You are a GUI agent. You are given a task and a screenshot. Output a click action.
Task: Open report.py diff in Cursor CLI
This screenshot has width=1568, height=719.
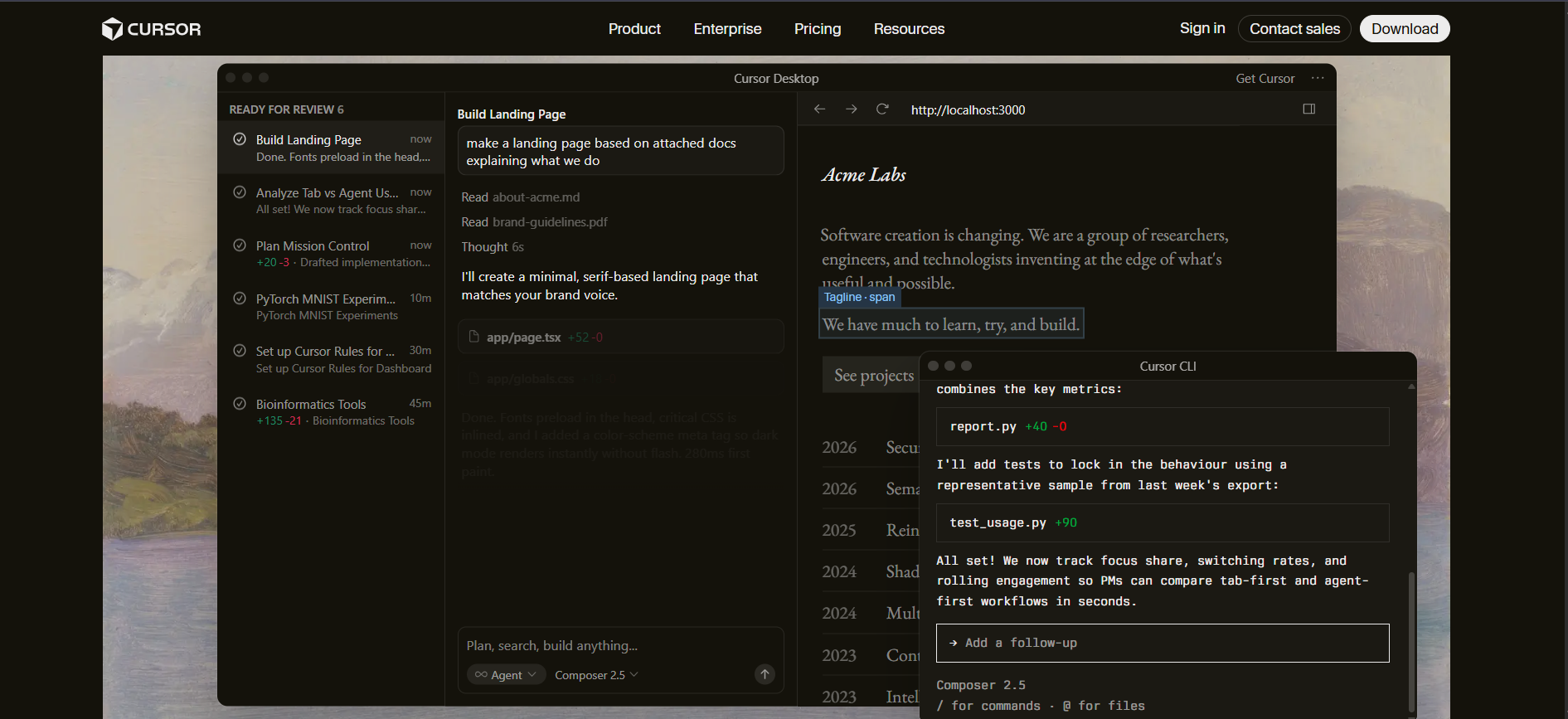pos(1163,426)
